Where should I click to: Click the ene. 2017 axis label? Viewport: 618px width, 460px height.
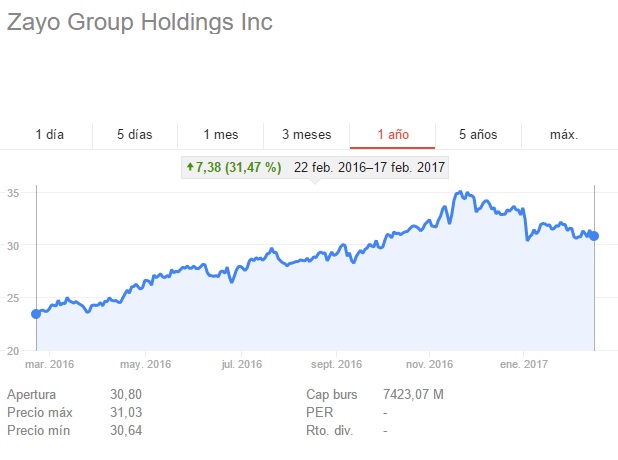(523, 364)
